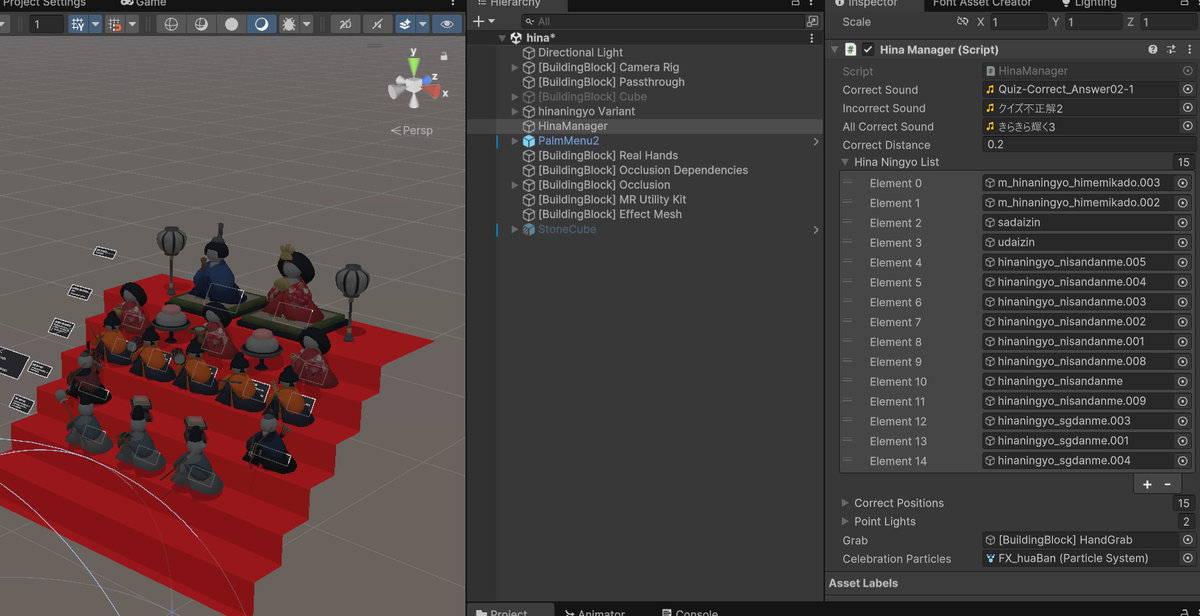Screen dimensions: 1200x616
Task: Expand Point Lights foldout
Action: (x=846, y=521)
